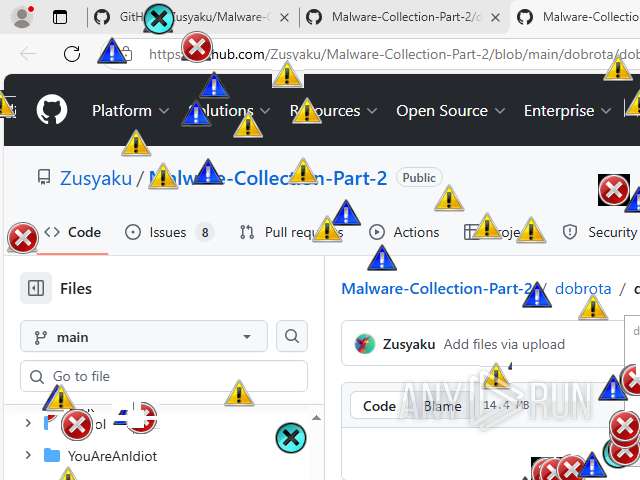This screenshot has width=640, height=480.
Task: Go back with the back arrow
Action: coord(28,53)
